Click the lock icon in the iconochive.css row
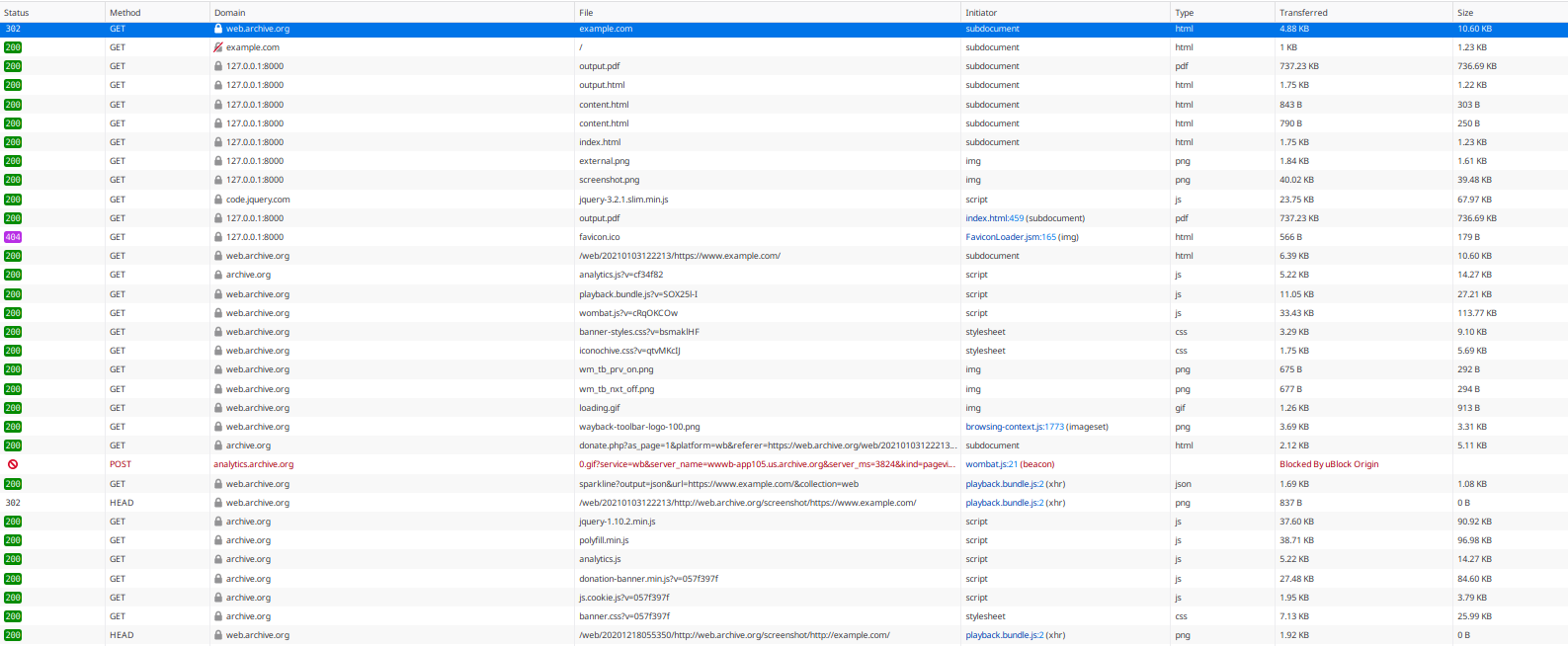The image size is (1568, 646). [x=218, y=351]
